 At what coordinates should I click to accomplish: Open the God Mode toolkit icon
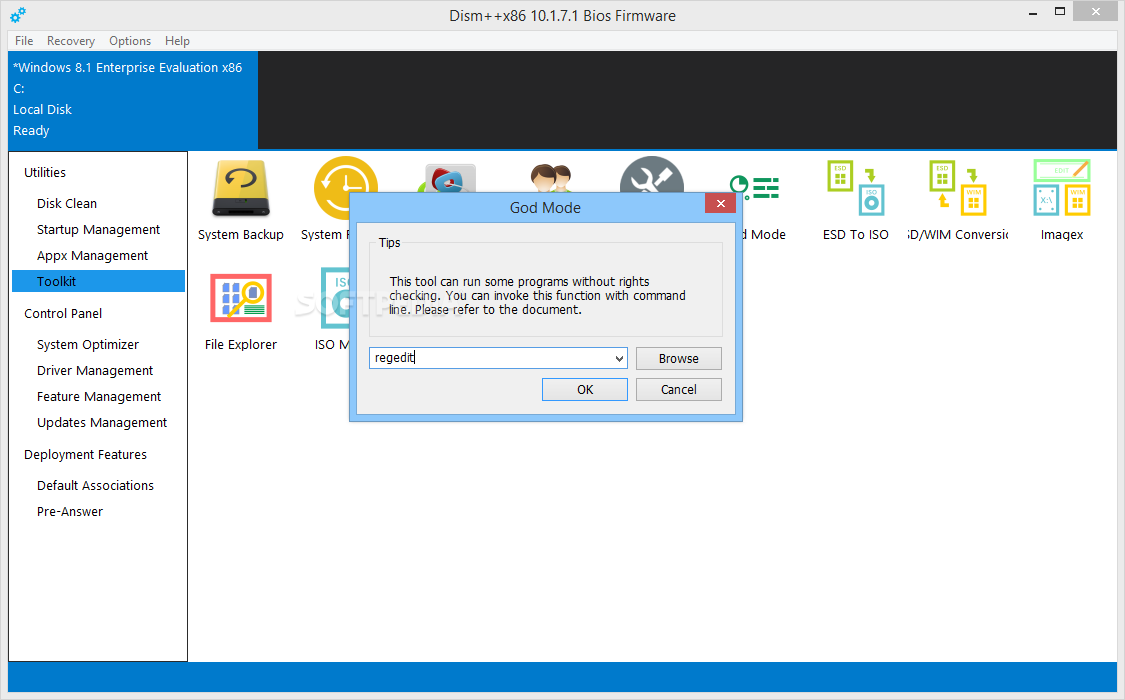(x=755, y=188)
